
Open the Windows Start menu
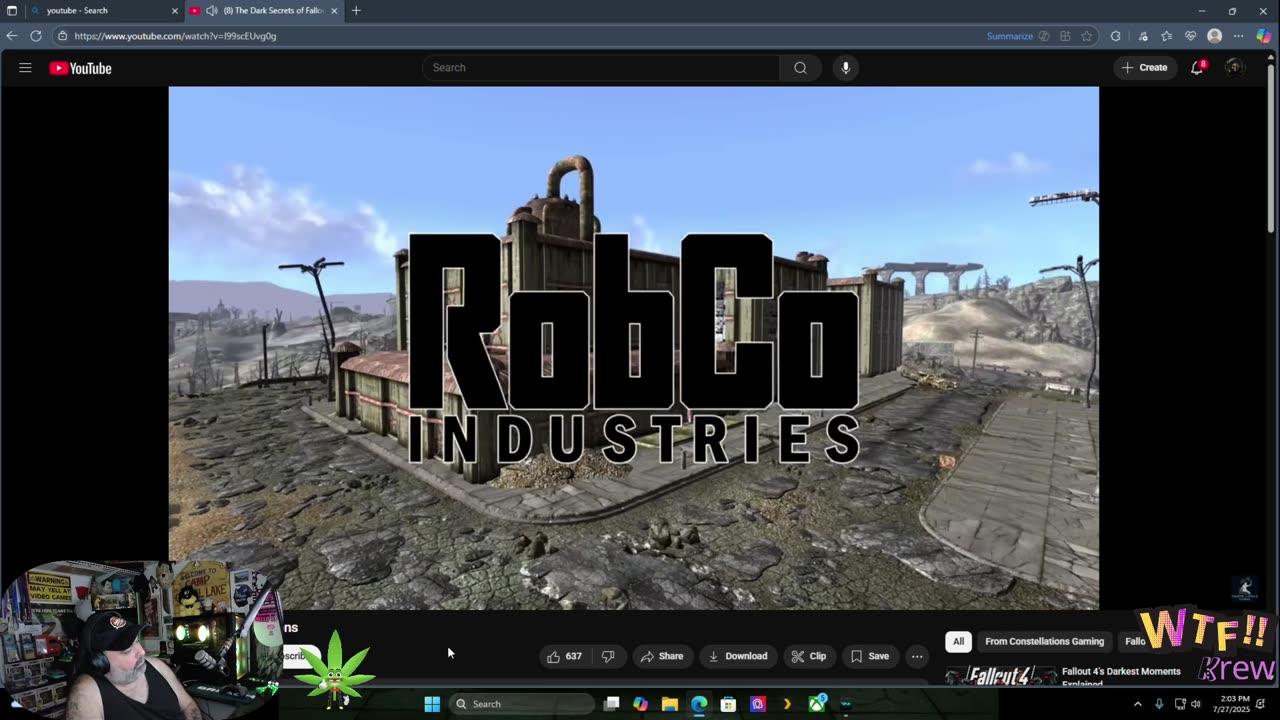[x=432, y=704]
